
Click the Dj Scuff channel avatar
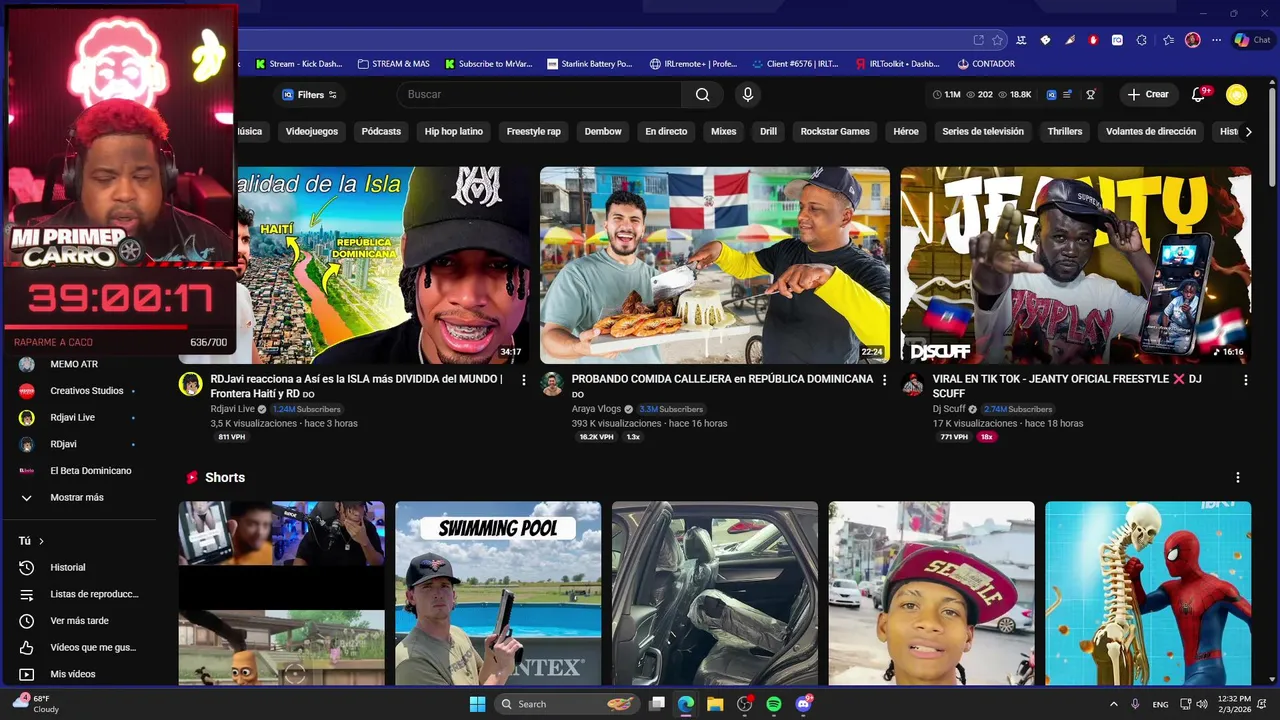pyautogui.click(x=913, y=384)
